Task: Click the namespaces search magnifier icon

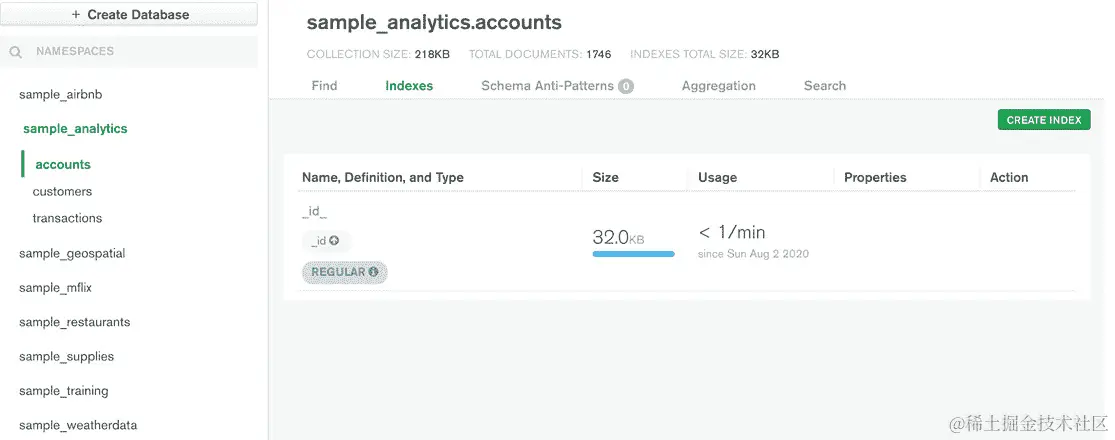Action: pos(16,52)
